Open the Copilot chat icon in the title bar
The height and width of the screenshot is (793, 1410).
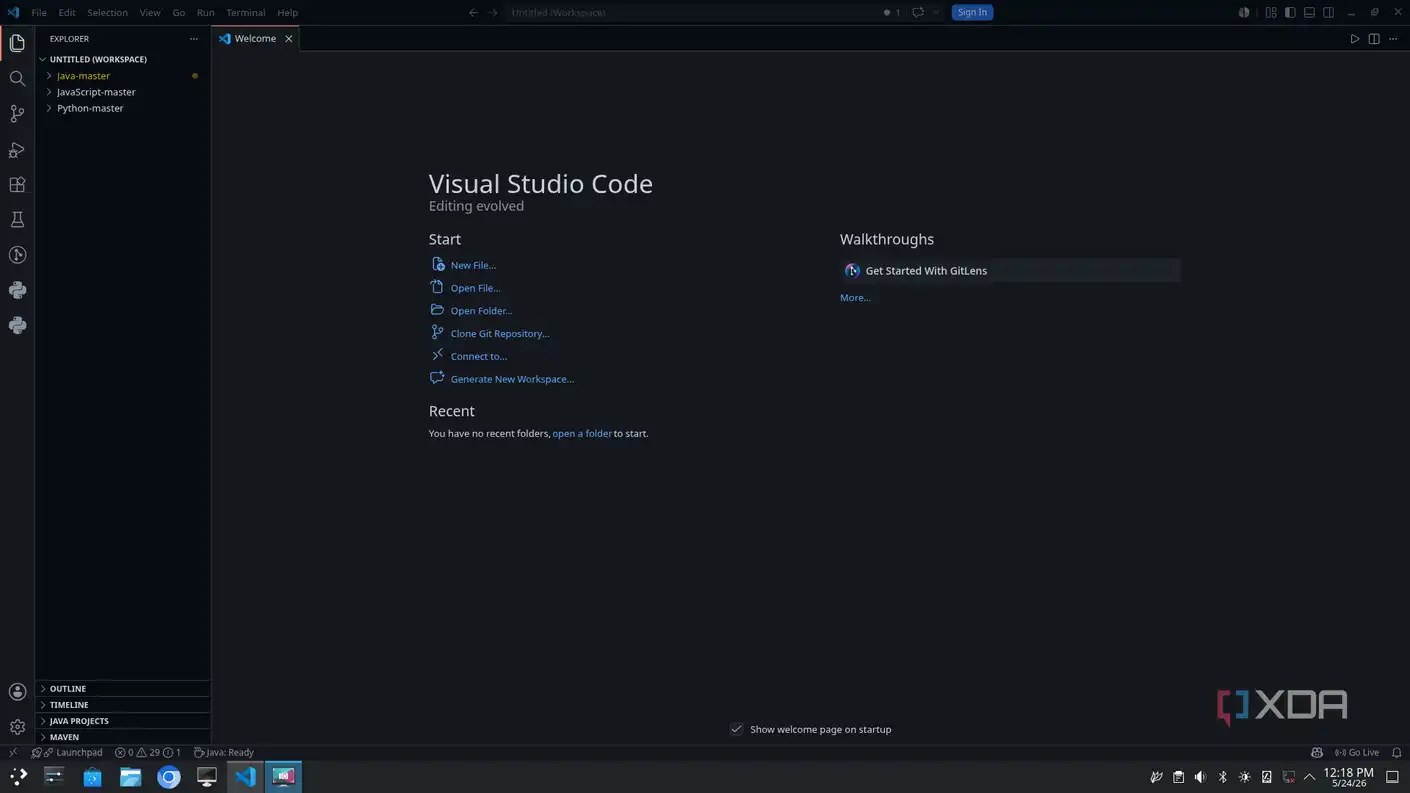(917, 12)
